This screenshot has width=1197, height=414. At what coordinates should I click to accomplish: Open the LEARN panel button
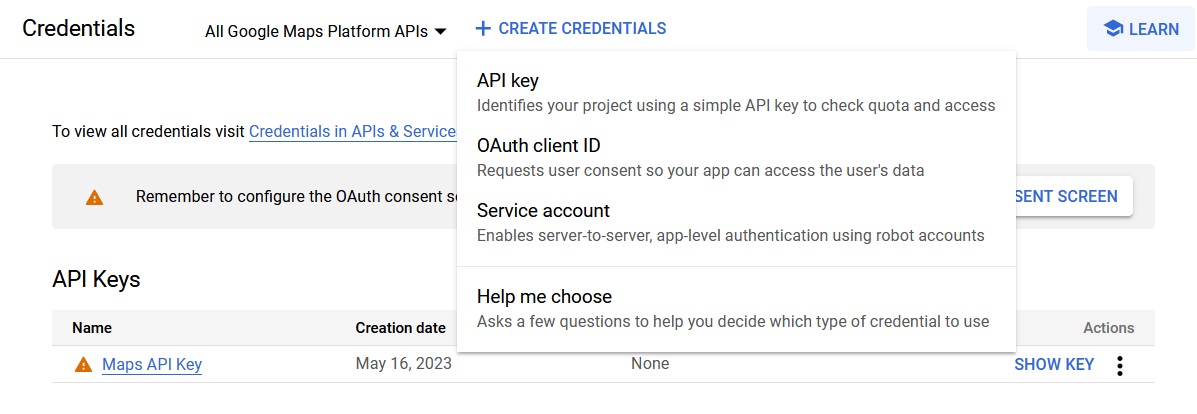pos(1141,29)
